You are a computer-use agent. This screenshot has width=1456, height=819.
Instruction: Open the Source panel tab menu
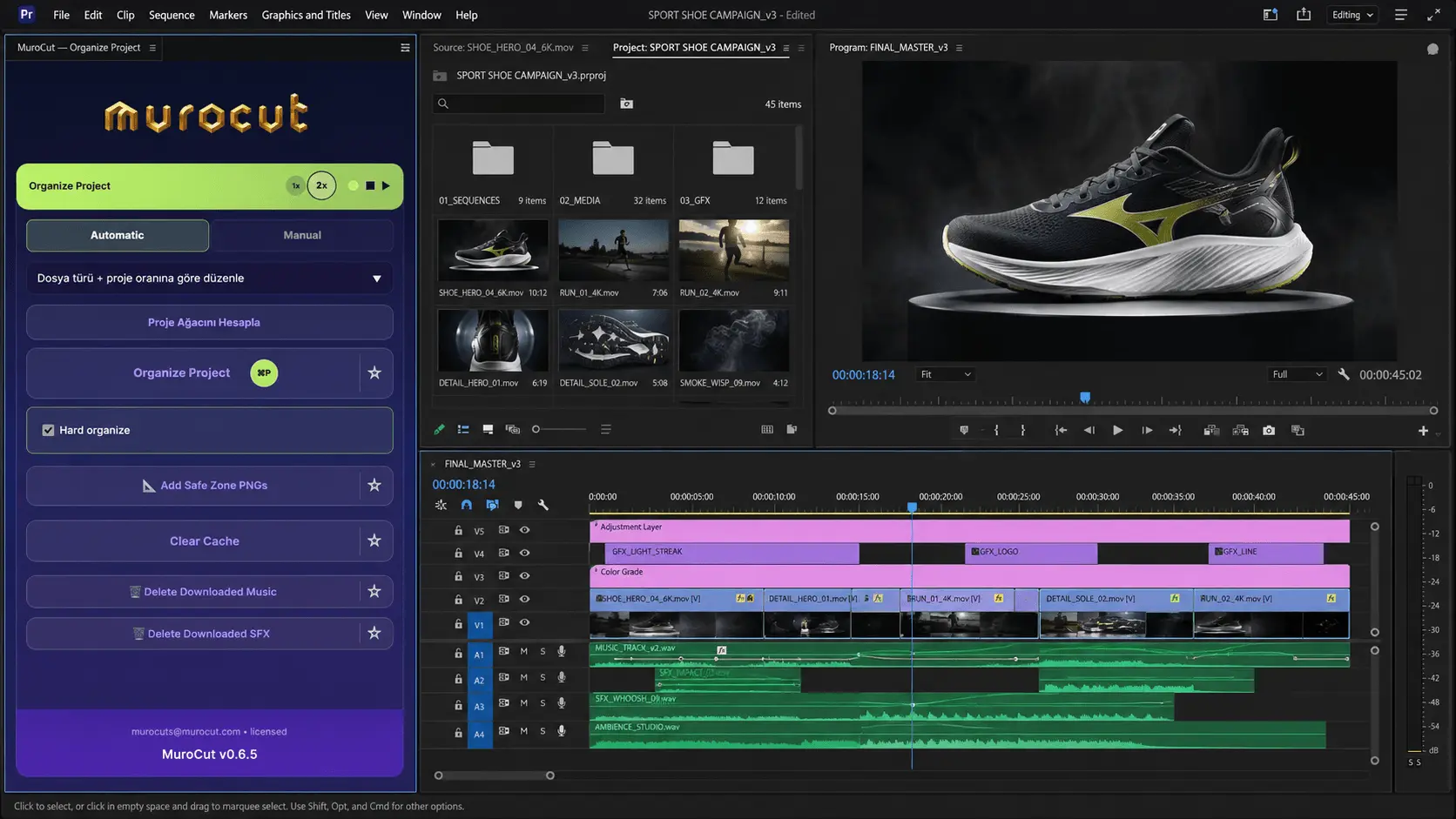(x=585, y=48)
